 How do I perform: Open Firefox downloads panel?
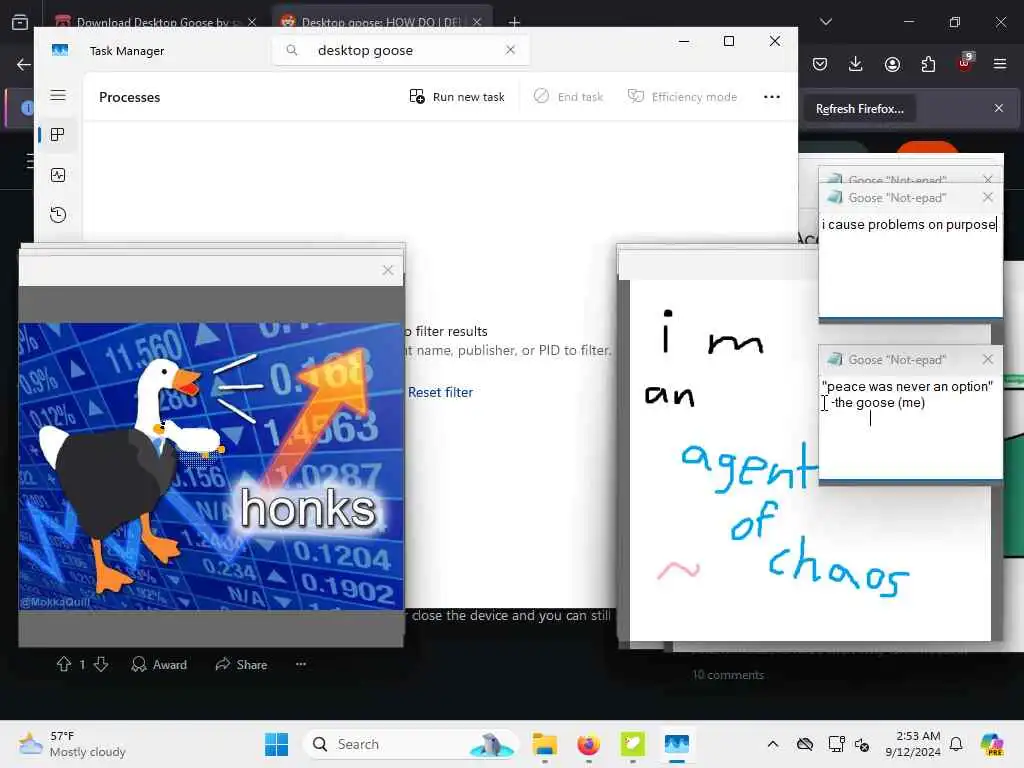(856, 64)
